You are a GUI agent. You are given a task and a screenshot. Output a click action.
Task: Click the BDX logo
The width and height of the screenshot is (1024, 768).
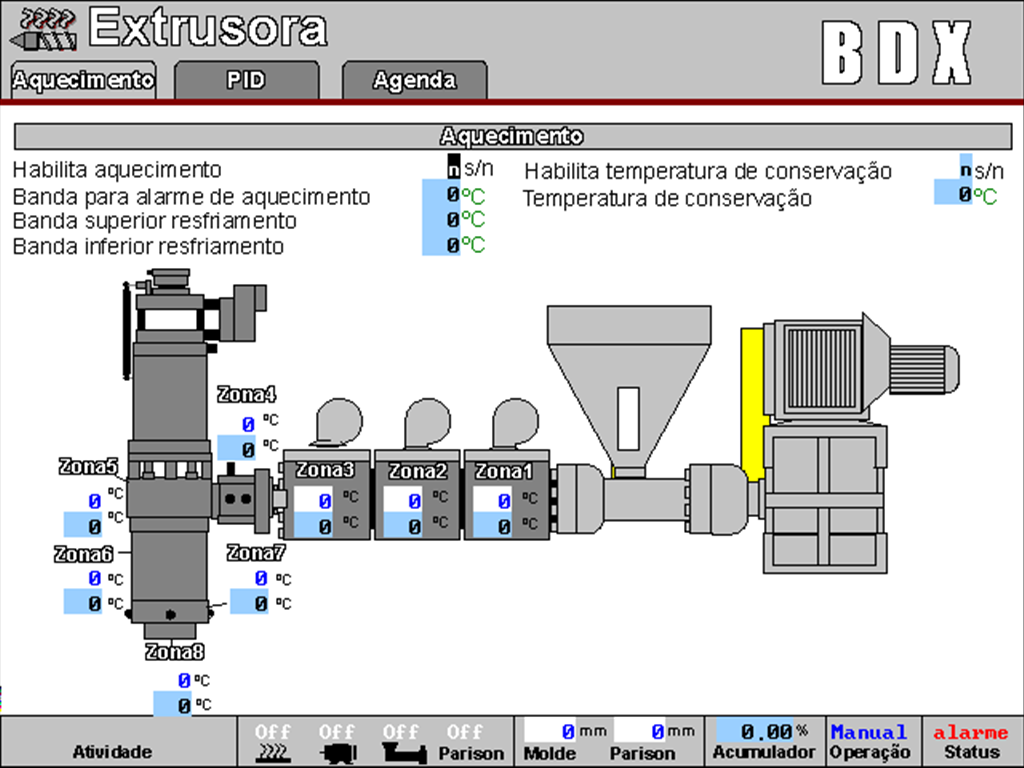pyautogui.click(x=897, y=52)
